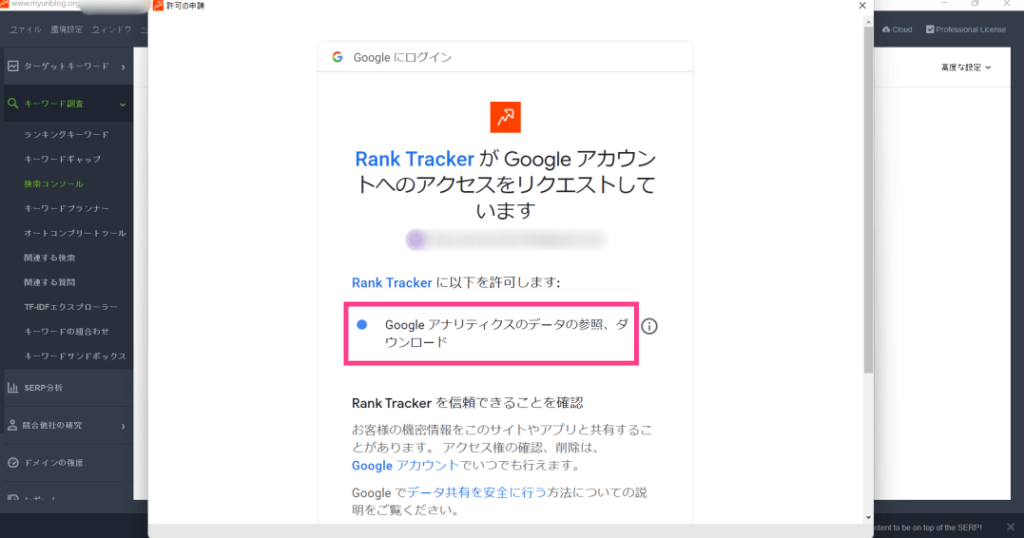1024x538 pixels.
Task: Click the blurred Google account chip
Action: (506, 240)
